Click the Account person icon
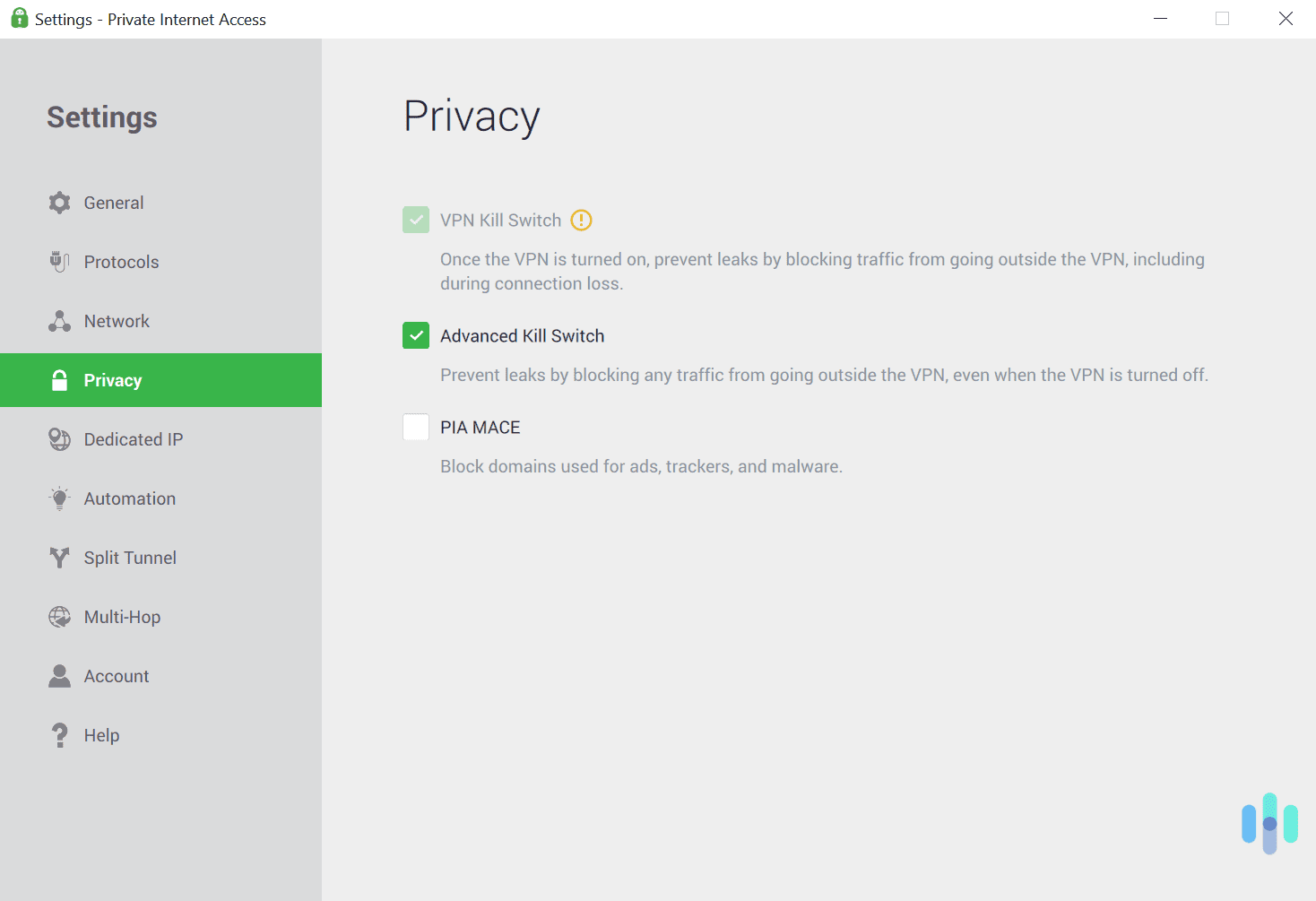The width and height of the screenshot is (1316, 901). tap(59, 676)
